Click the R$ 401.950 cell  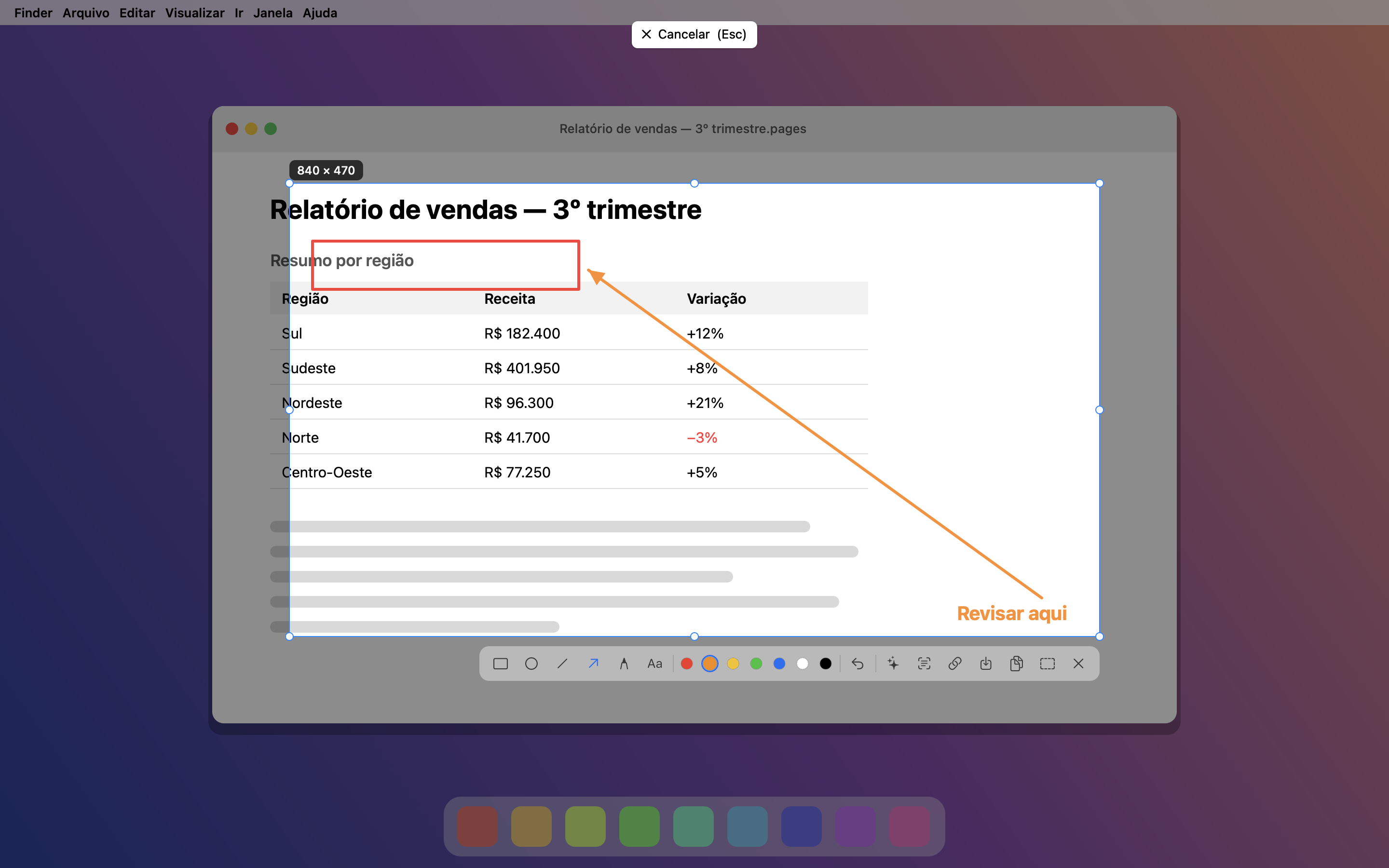(522, 368)
